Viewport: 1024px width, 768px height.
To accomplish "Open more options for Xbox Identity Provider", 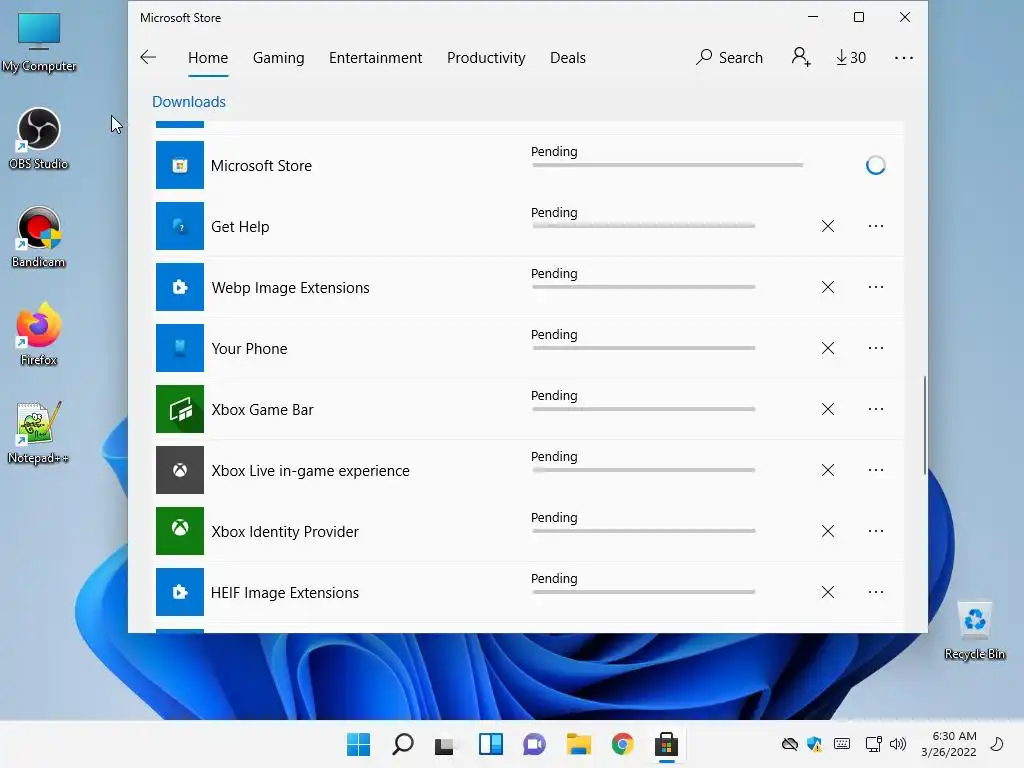I will (x=876, y=531).
